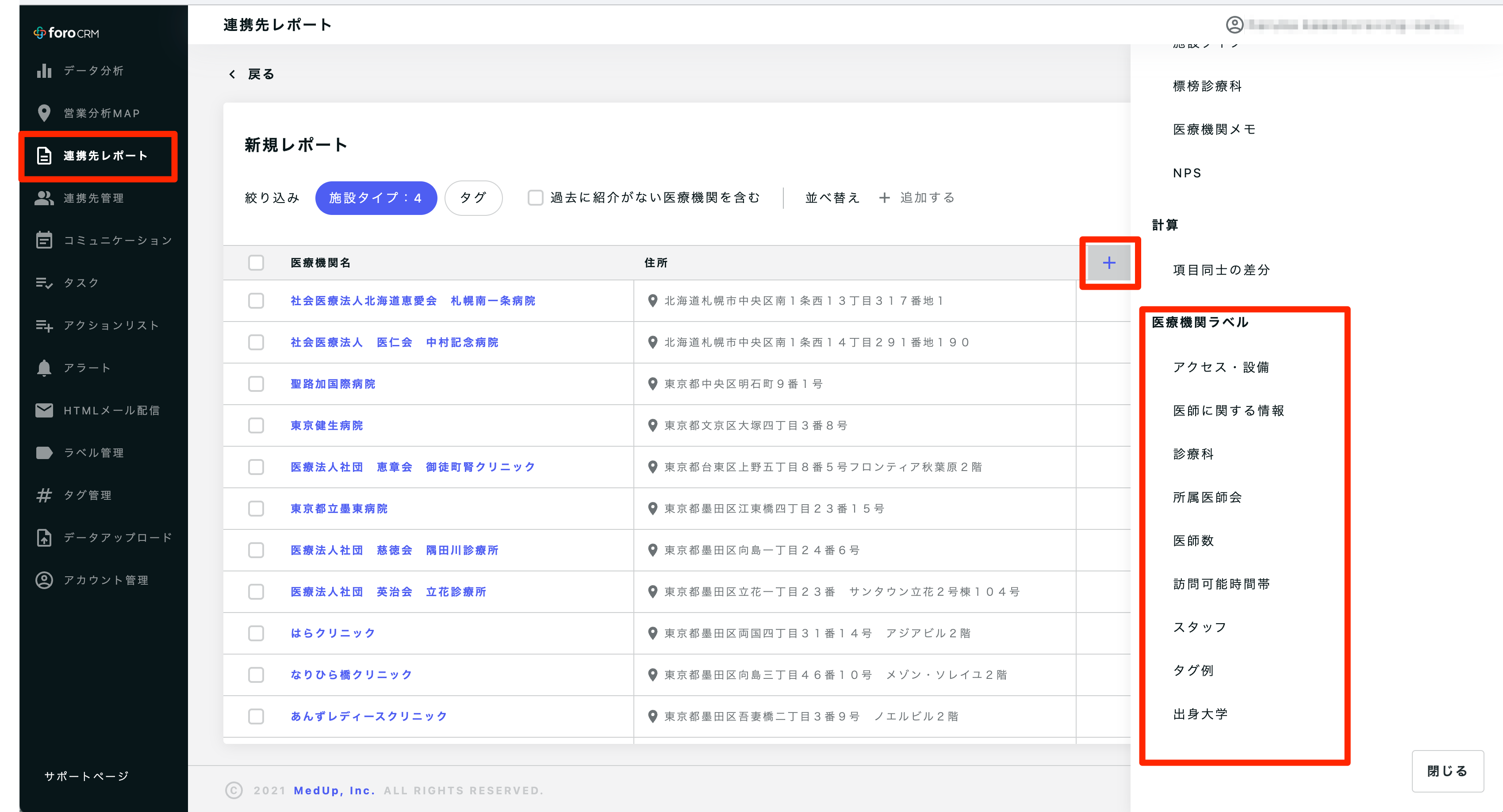Select アクセス・設備 label option
Screen dimensions: 1503x812
click(x=1221, y=367)
